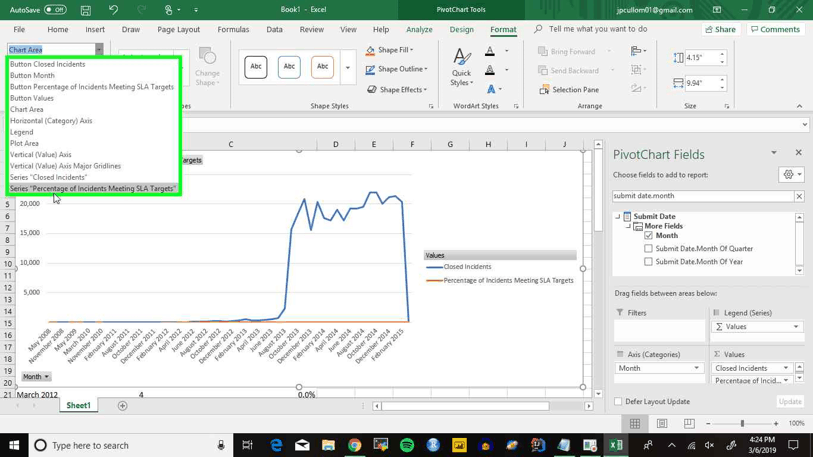Open Shape Fill paint bucket
Image resolution: width=814 pixels, height=457 pixels.
tap(370, 50)
